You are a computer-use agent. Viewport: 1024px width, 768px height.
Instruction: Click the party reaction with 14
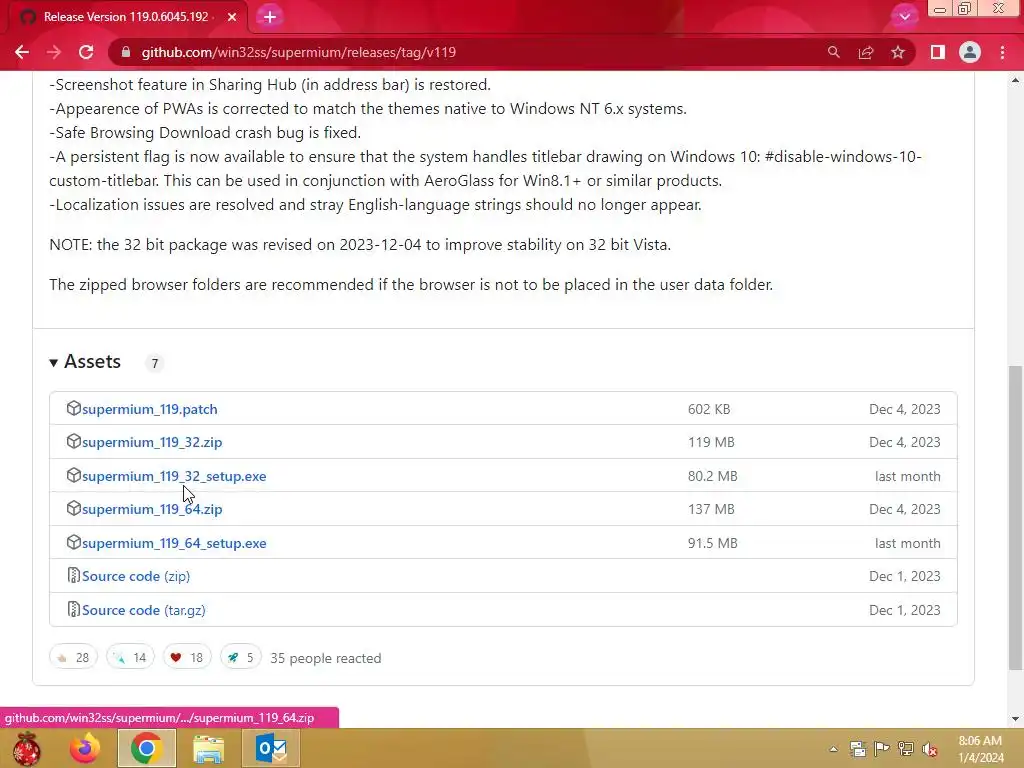pyautogui.click(x=130, y=657)
